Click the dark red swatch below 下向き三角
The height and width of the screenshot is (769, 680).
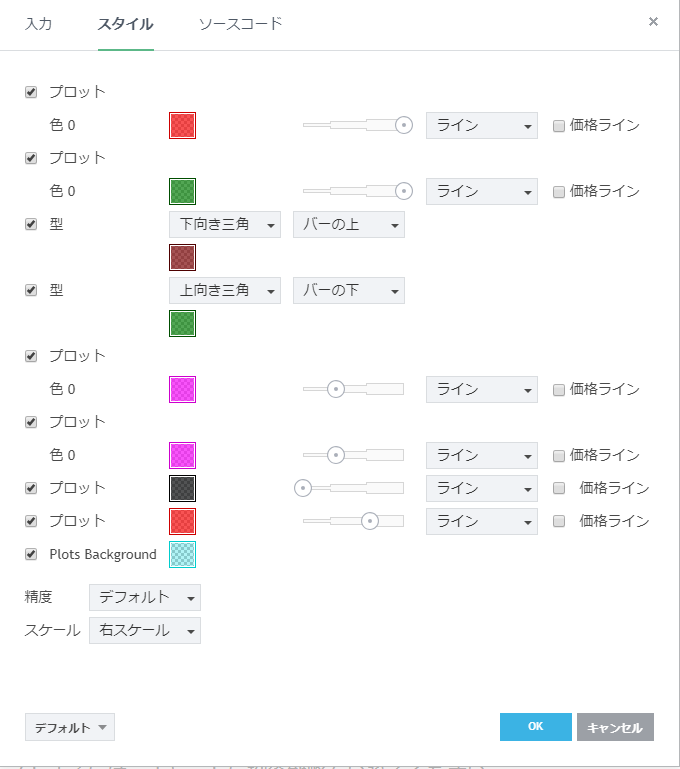click(x=182, y=258)
